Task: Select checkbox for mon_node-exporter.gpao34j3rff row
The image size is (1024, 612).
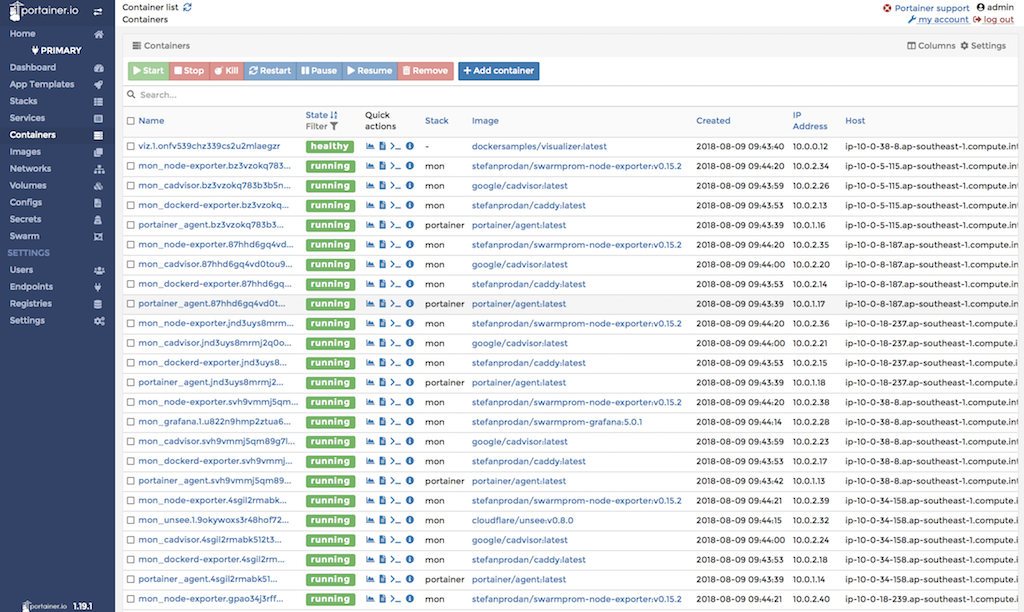Action: (x=131, y=599)
